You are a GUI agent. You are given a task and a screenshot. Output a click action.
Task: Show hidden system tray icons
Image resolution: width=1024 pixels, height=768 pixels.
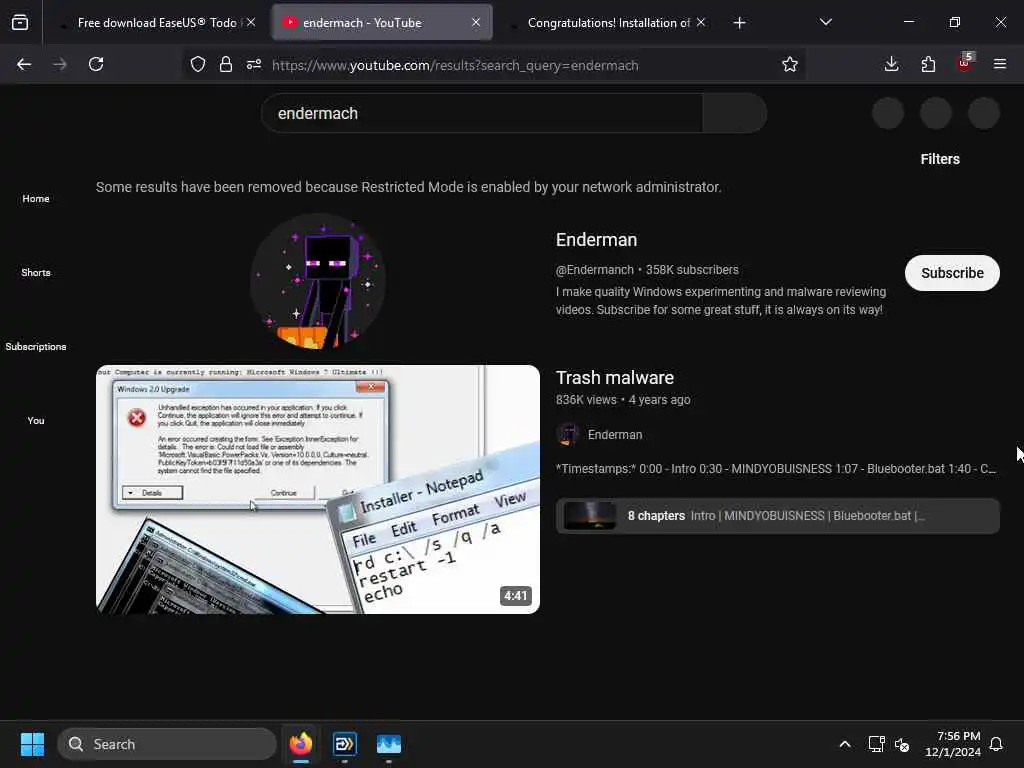click(x=844, y=744)
